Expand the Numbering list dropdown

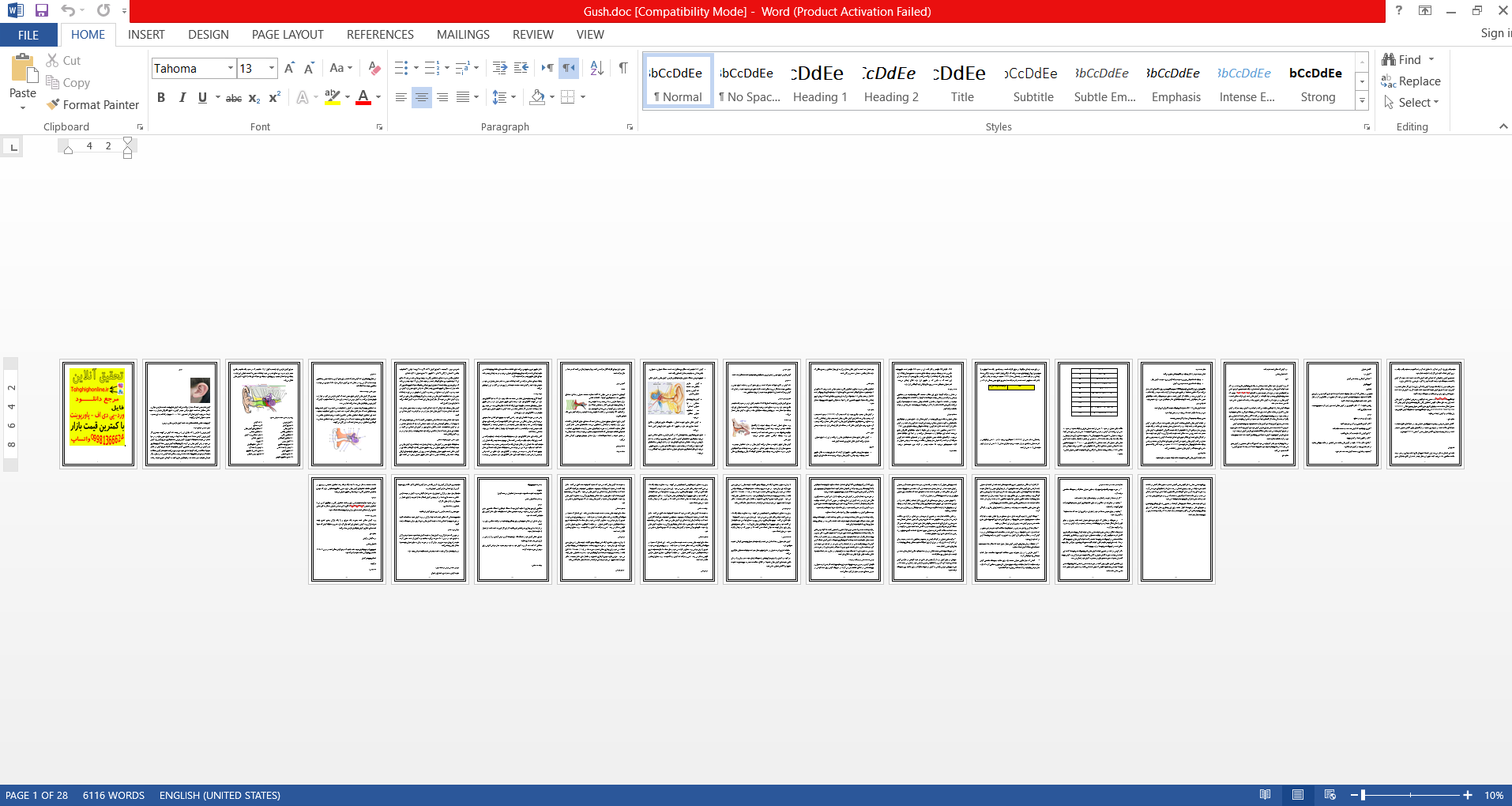click(x=447, y=68)
